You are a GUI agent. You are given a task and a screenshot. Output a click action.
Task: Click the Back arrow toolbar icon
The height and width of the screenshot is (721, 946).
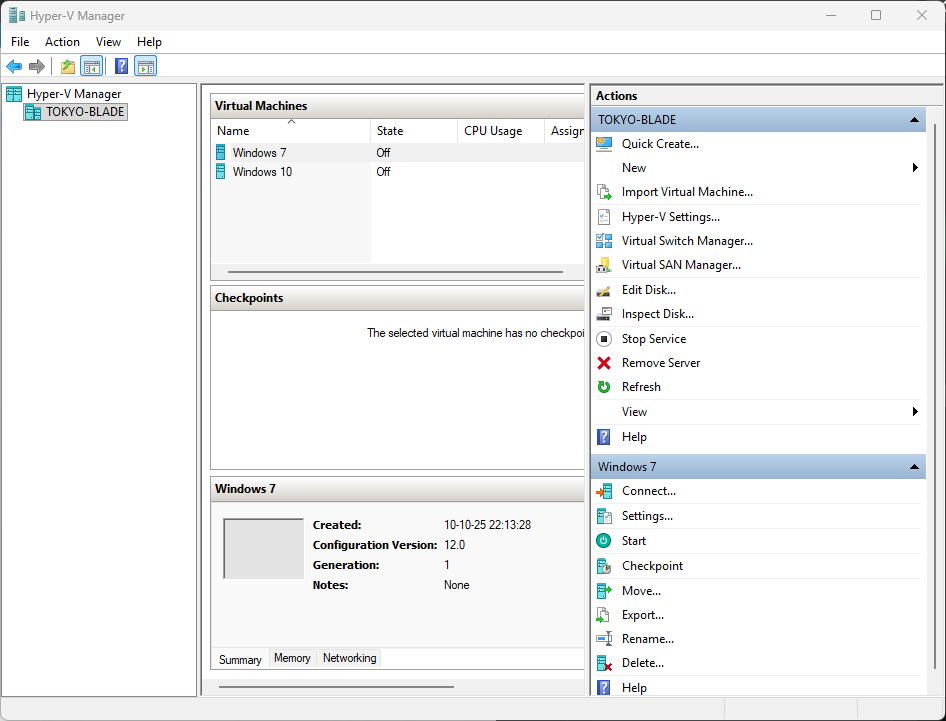point(14,66)
